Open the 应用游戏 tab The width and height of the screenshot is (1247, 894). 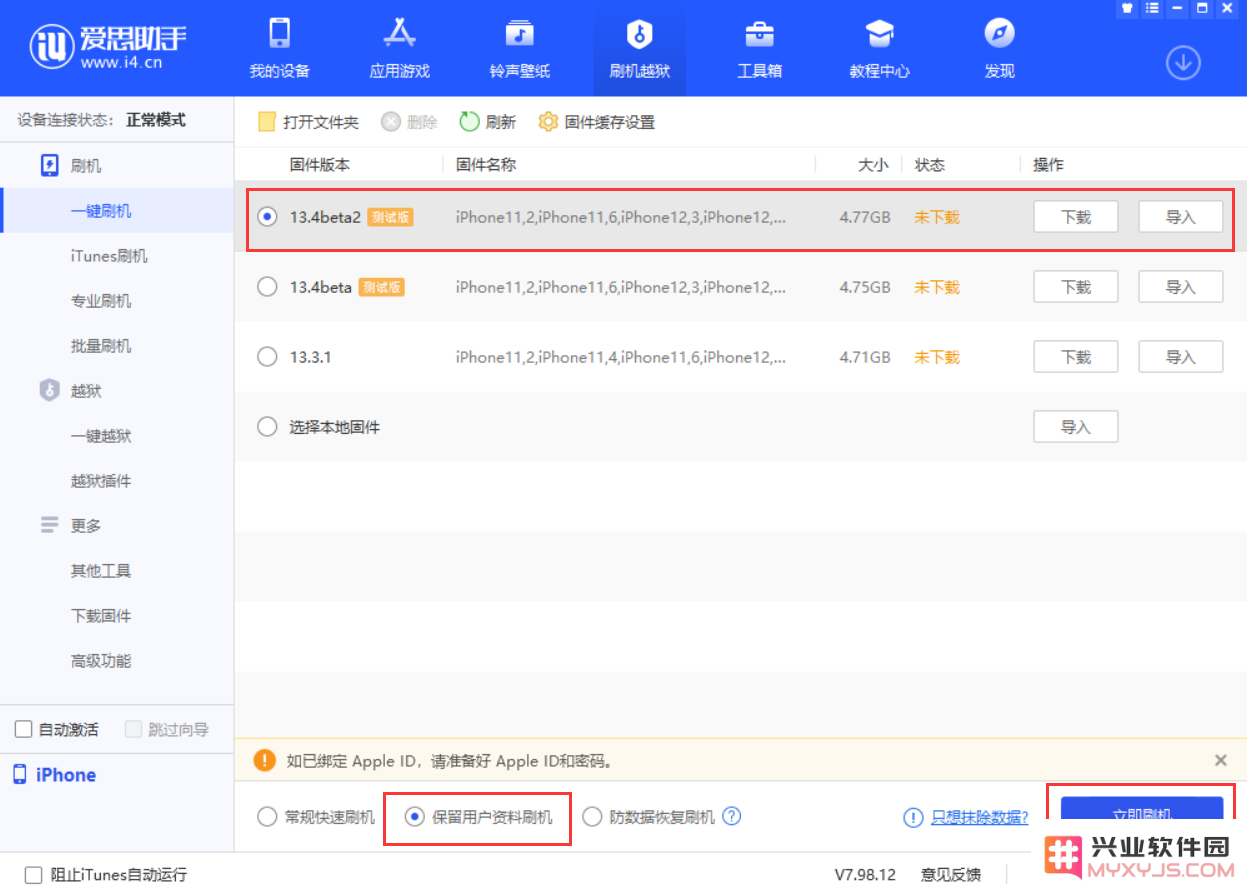click(399, 48)
